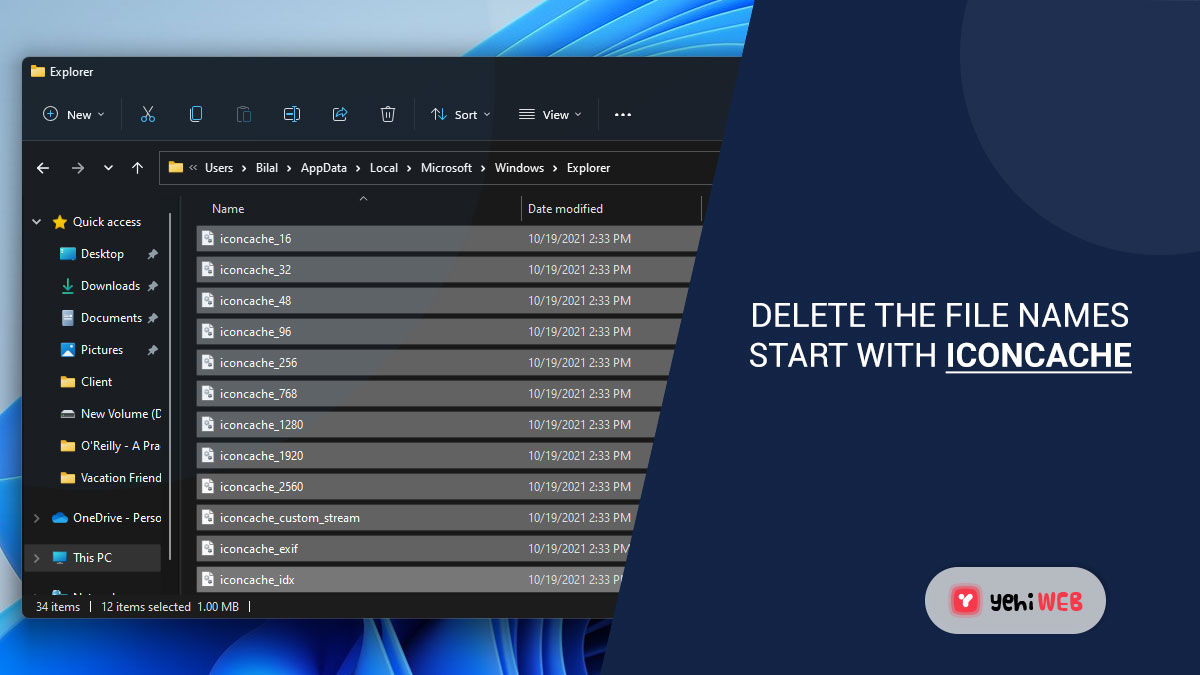The image size is (1200, 675).
Task: Open the See more three-dots menu
Action: pos(623,115)
